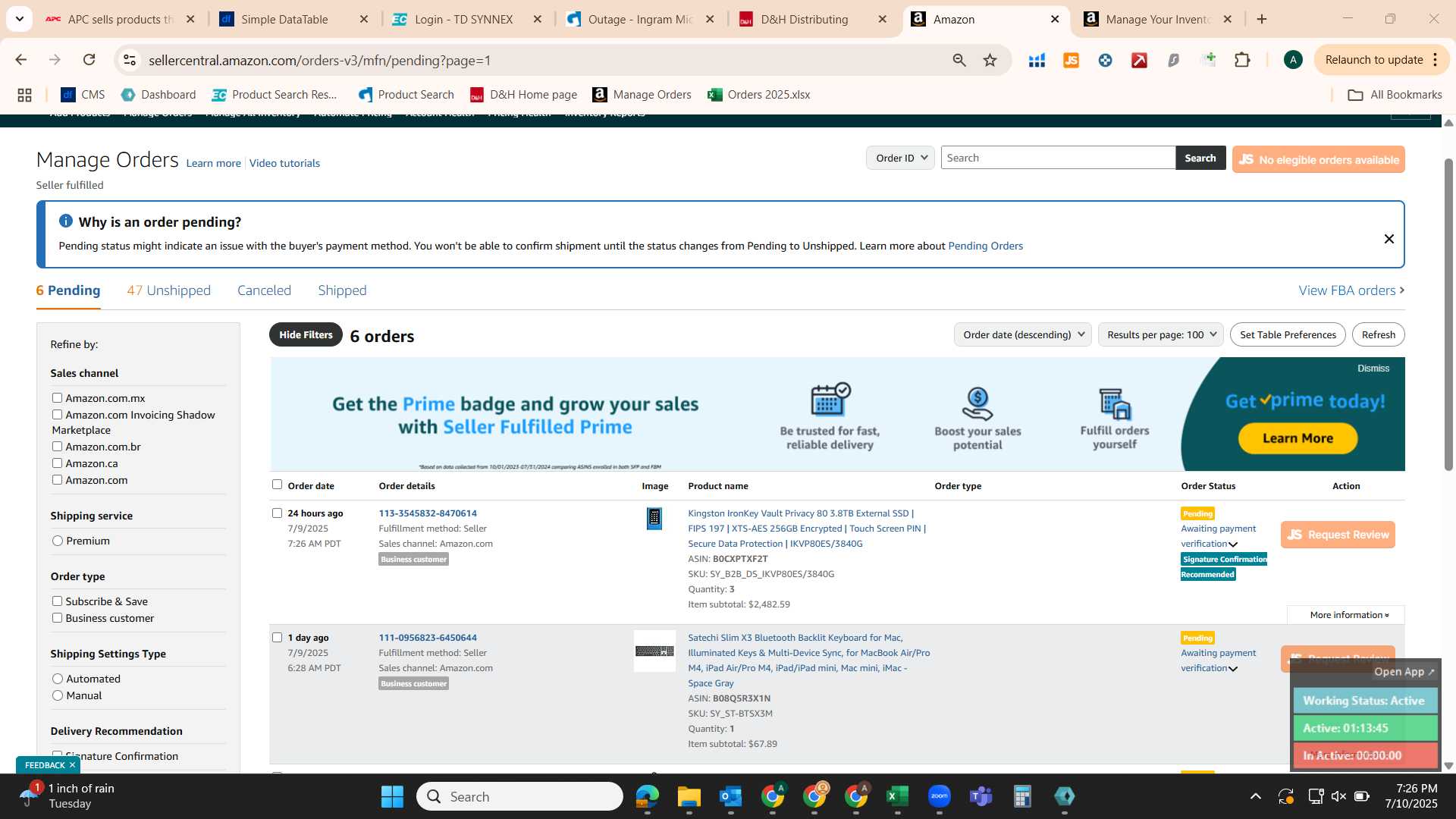Click Hide Filters button
This screenshot has width=1456, height=819.
tap(306, 334)
